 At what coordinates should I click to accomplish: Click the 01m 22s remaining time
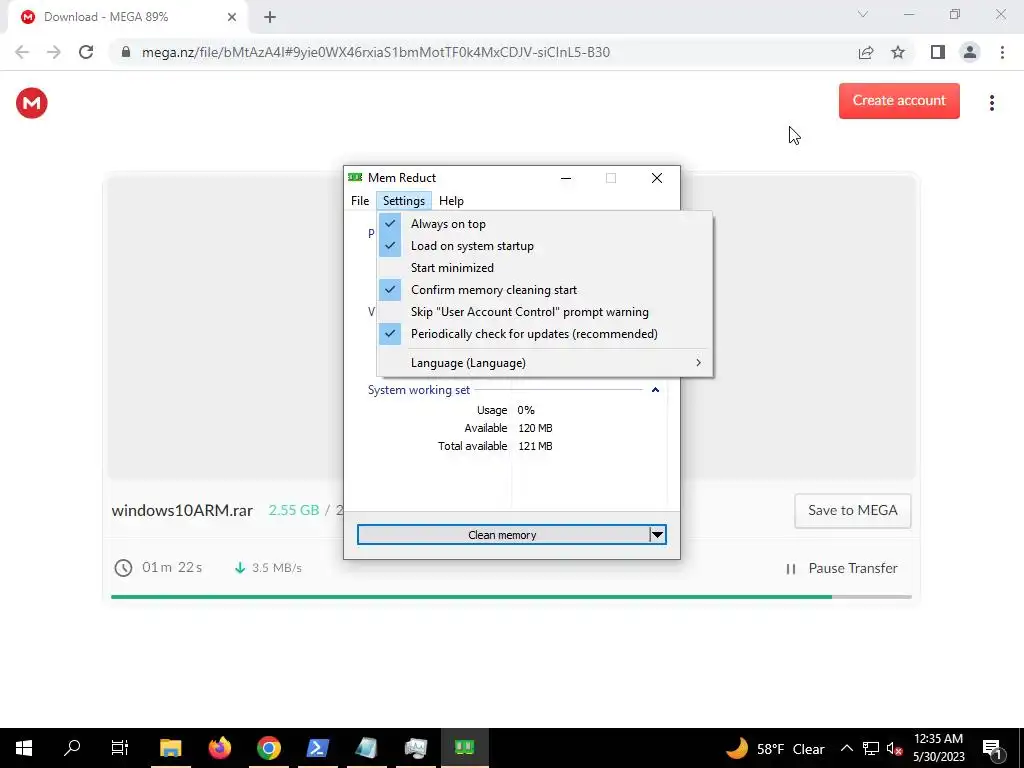(172, 568)
